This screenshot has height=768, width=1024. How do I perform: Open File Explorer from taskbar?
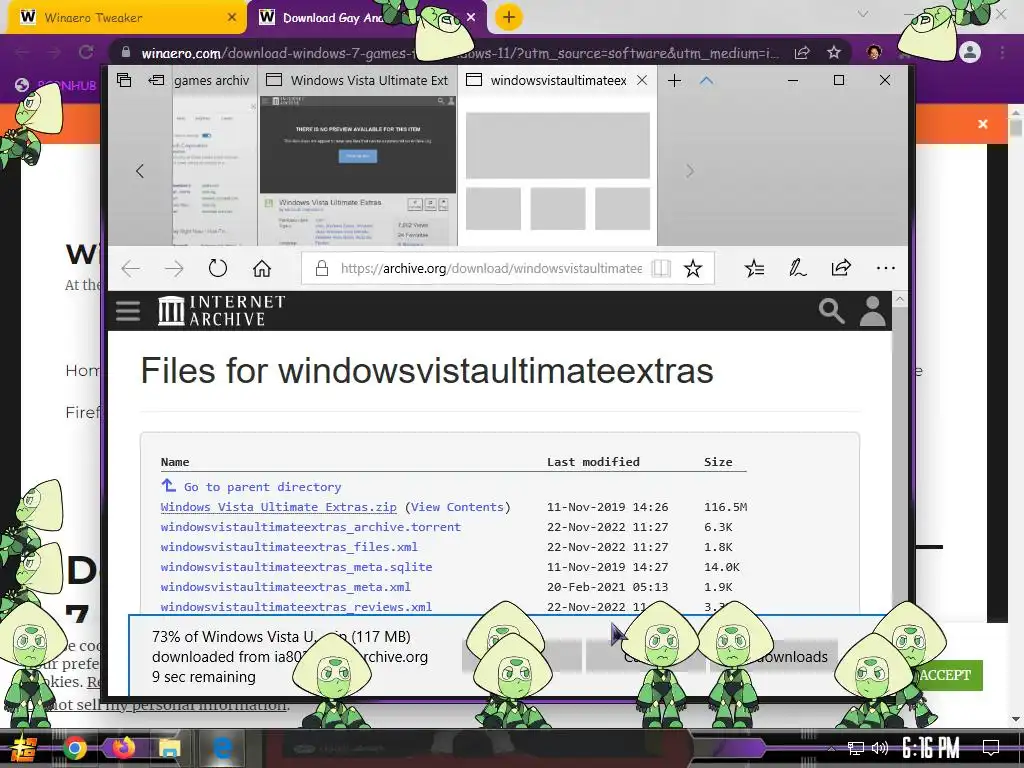coord(170,748)
